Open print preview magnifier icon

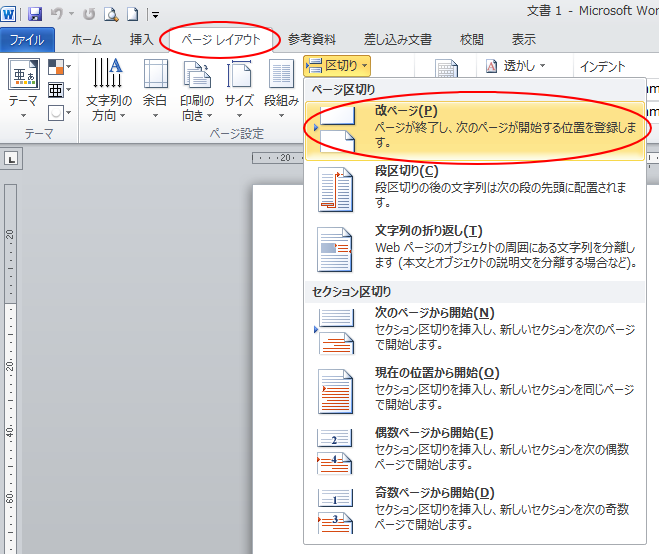(111, 14)
